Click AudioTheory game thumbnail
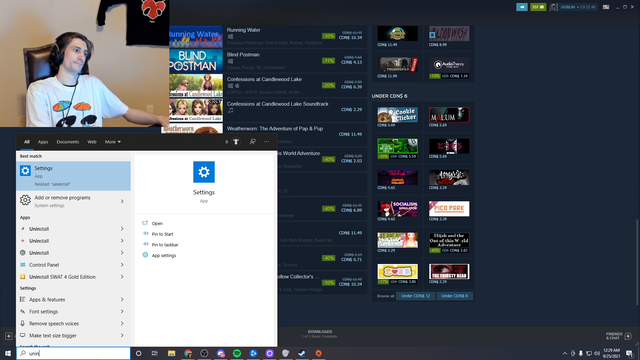Viewport: 640px width, 360px height. (449, 64)
